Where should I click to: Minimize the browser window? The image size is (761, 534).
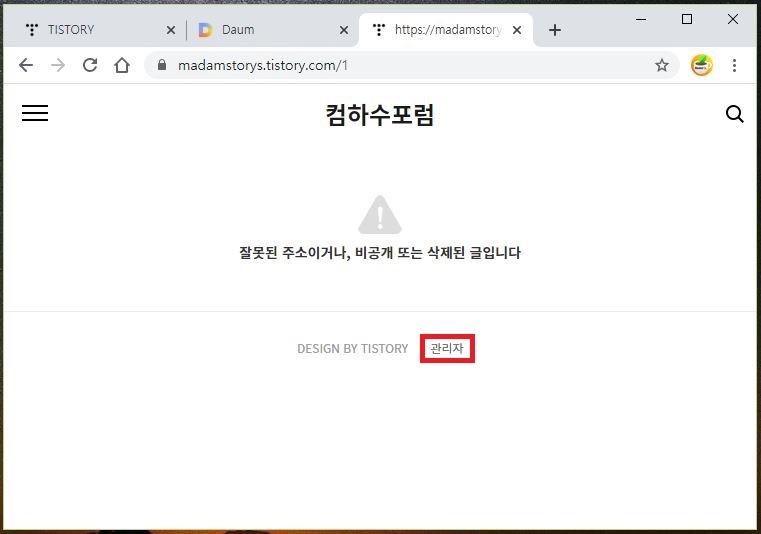641,19
